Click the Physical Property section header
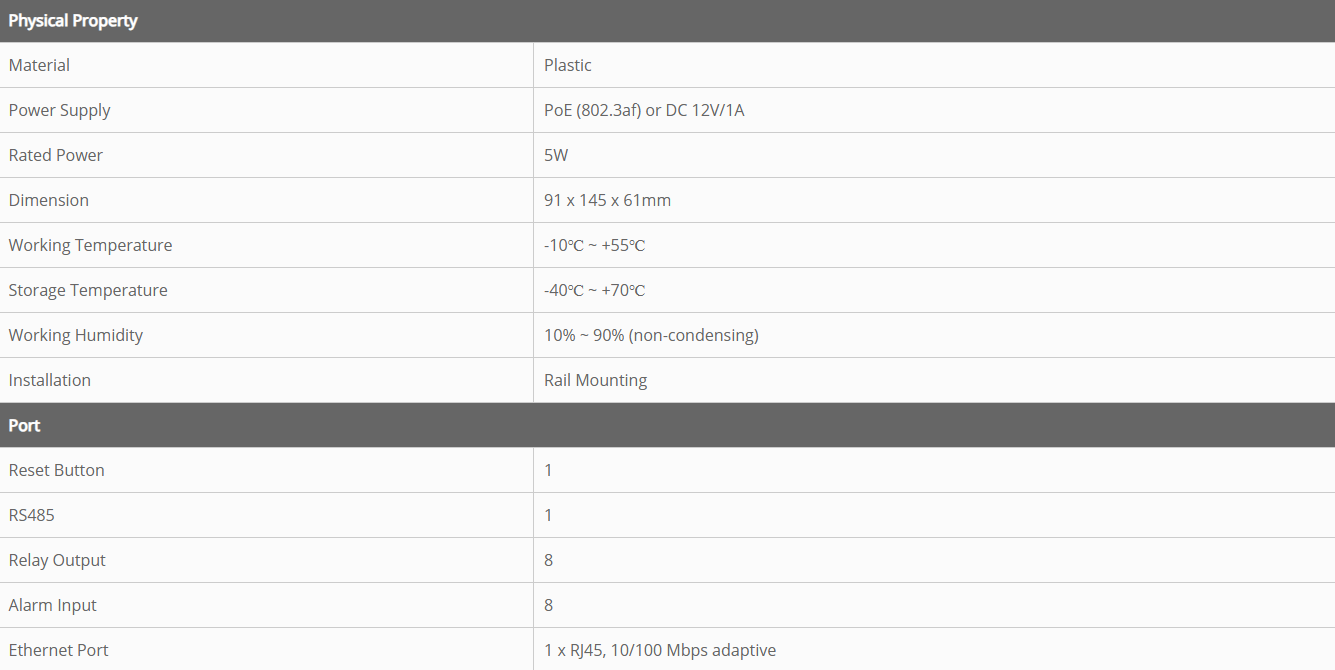This screenshot has width=1335, height=670. 73,21
